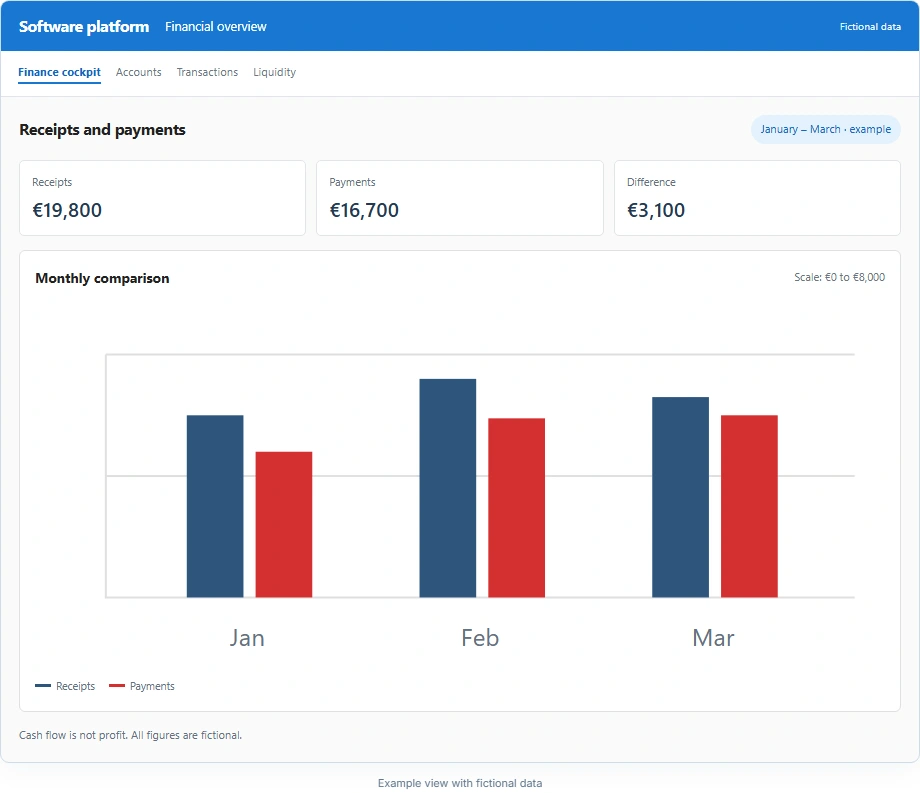Select the Receipts summary card

click(163, 198)
